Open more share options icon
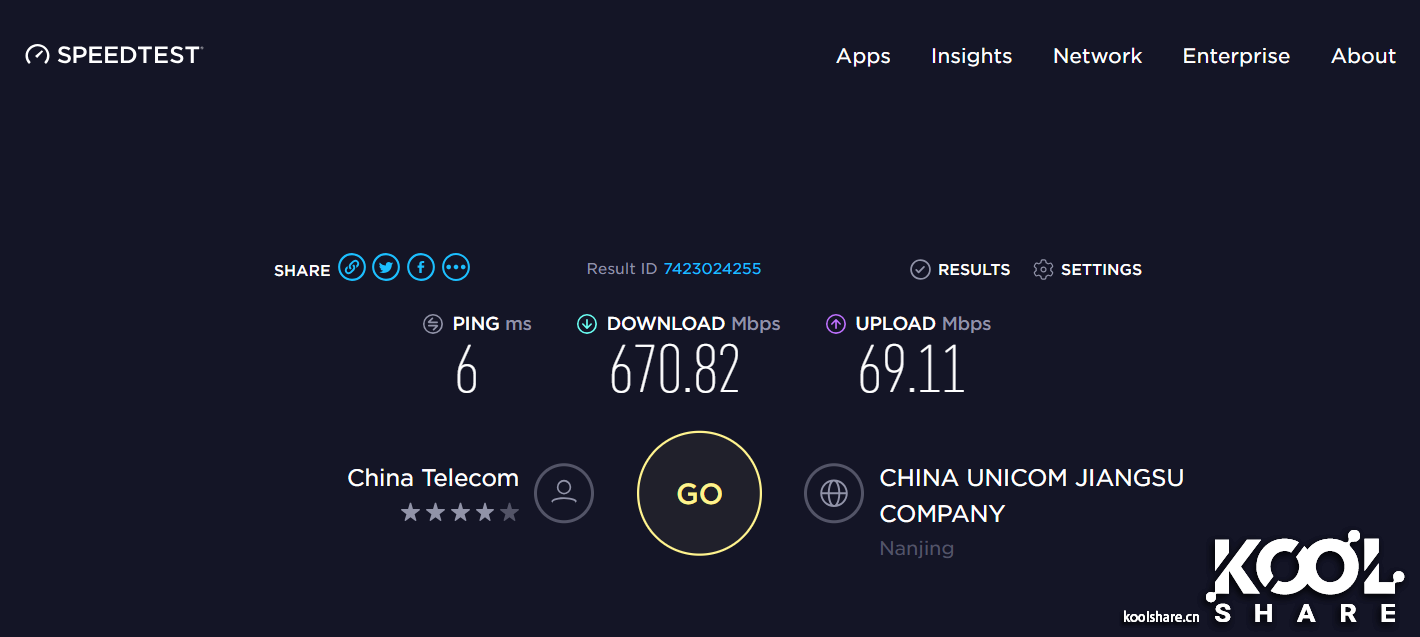This screenshot has height=637, width=1420. [x=456, y=267]
